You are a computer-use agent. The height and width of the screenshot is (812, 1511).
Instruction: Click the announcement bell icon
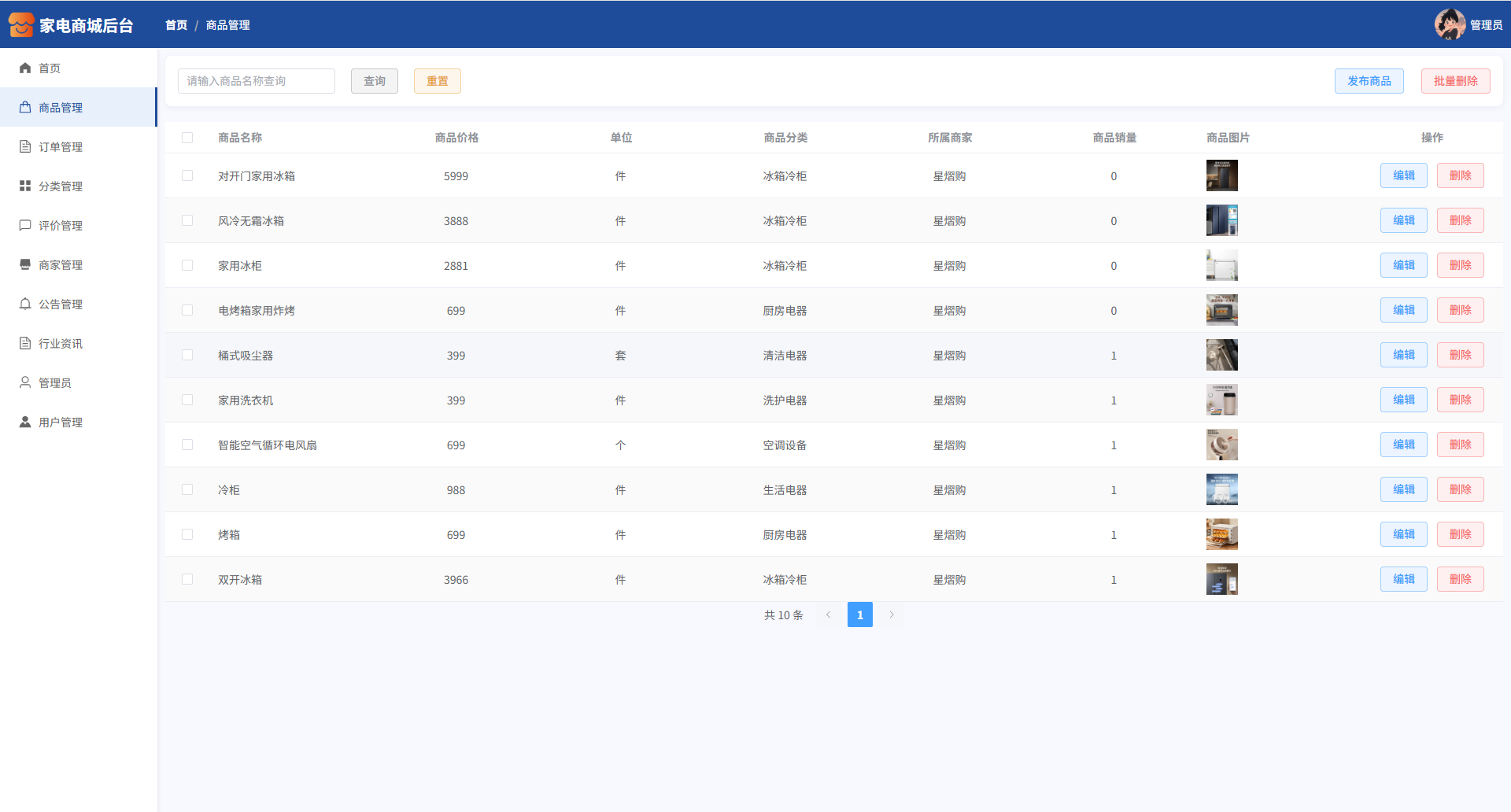[x=25, y=304]
